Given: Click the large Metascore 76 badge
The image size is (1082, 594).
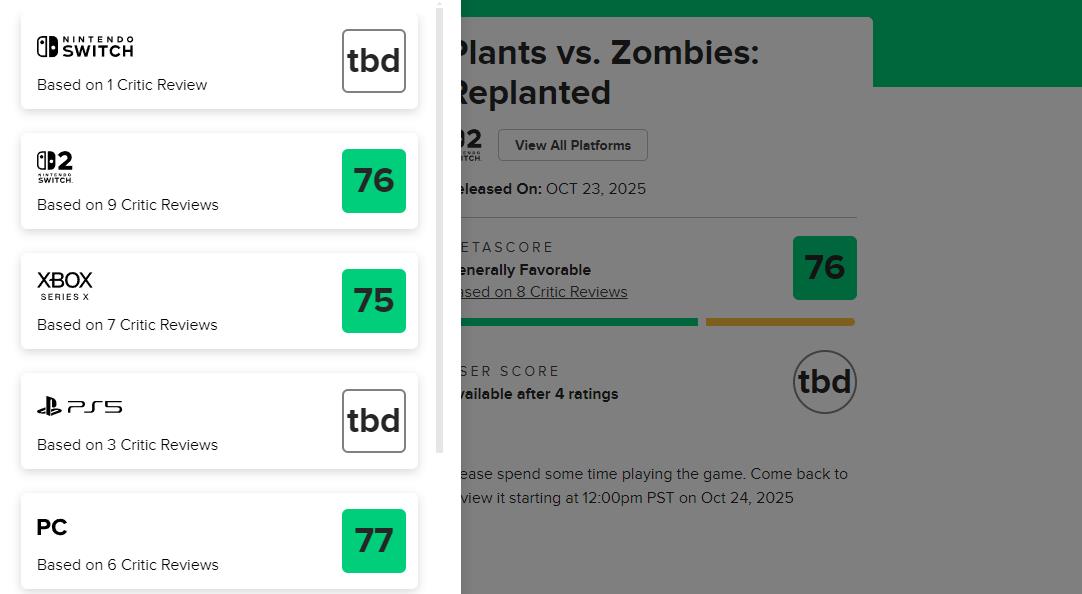Looking at the screenshot, I should pyautogui.click(x=825, y=268).
